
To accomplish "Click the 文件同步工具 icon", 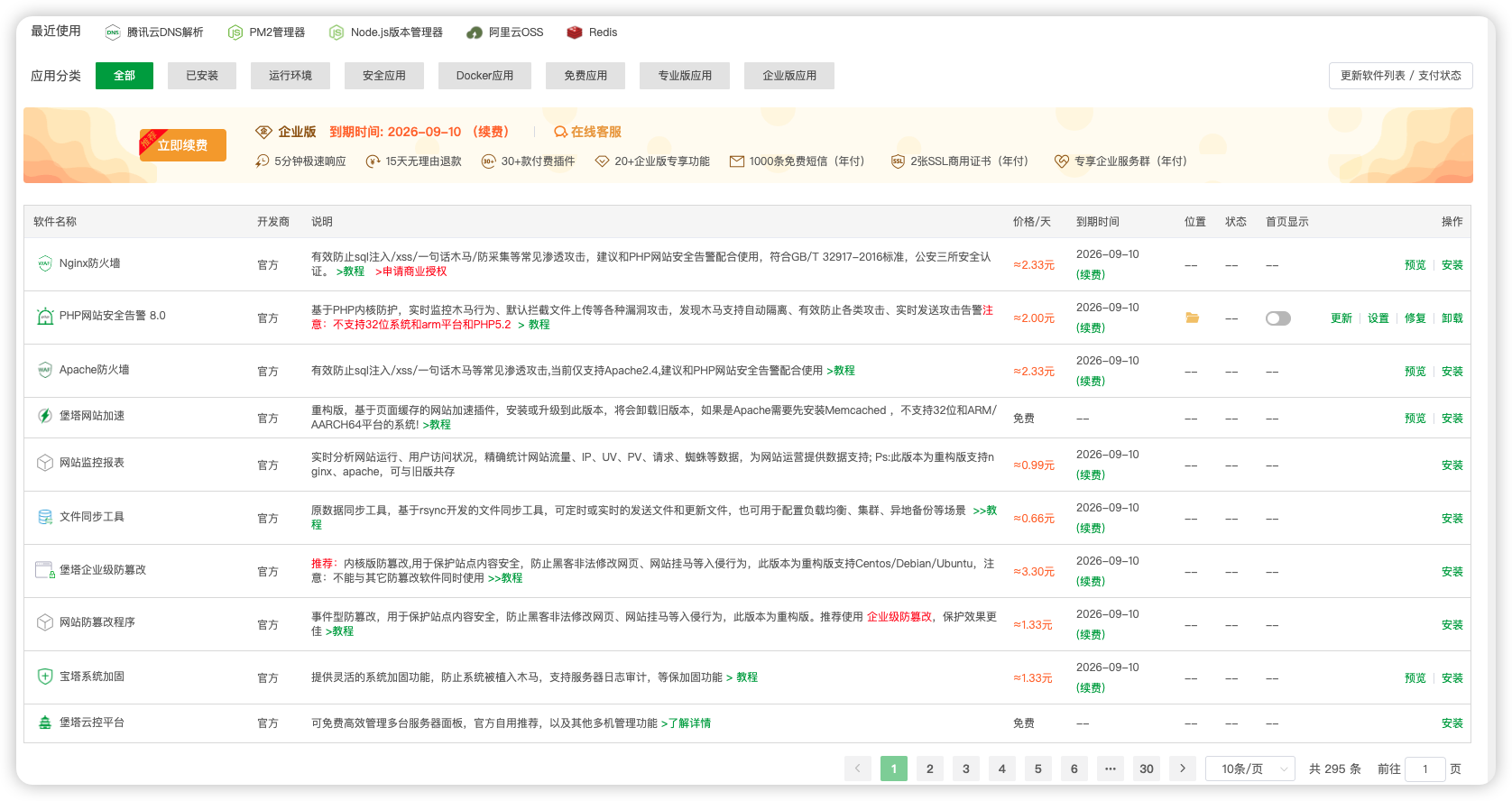I will tap(45, 517).
